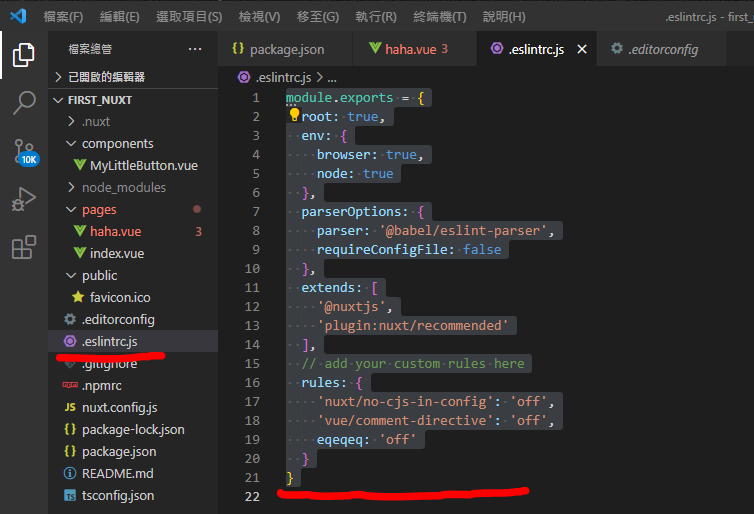This screenshot has width=754, height=514.
Task: Click the lightbulb quick fix icon
Action: tap(294, 116)
